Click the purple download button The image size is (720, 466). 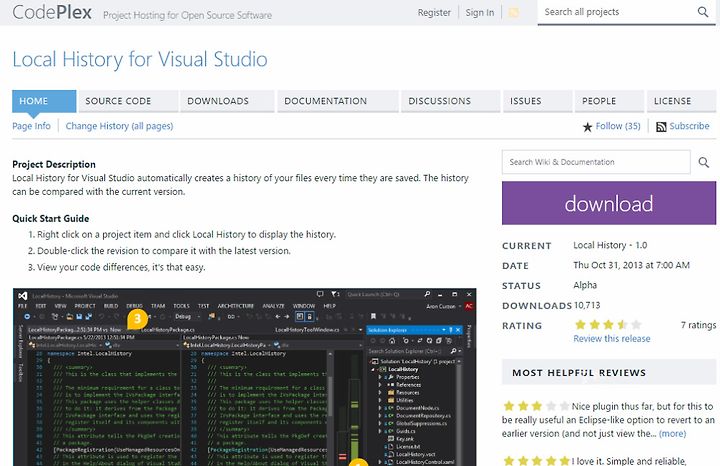pyautogui.click(x=609, y=203)
